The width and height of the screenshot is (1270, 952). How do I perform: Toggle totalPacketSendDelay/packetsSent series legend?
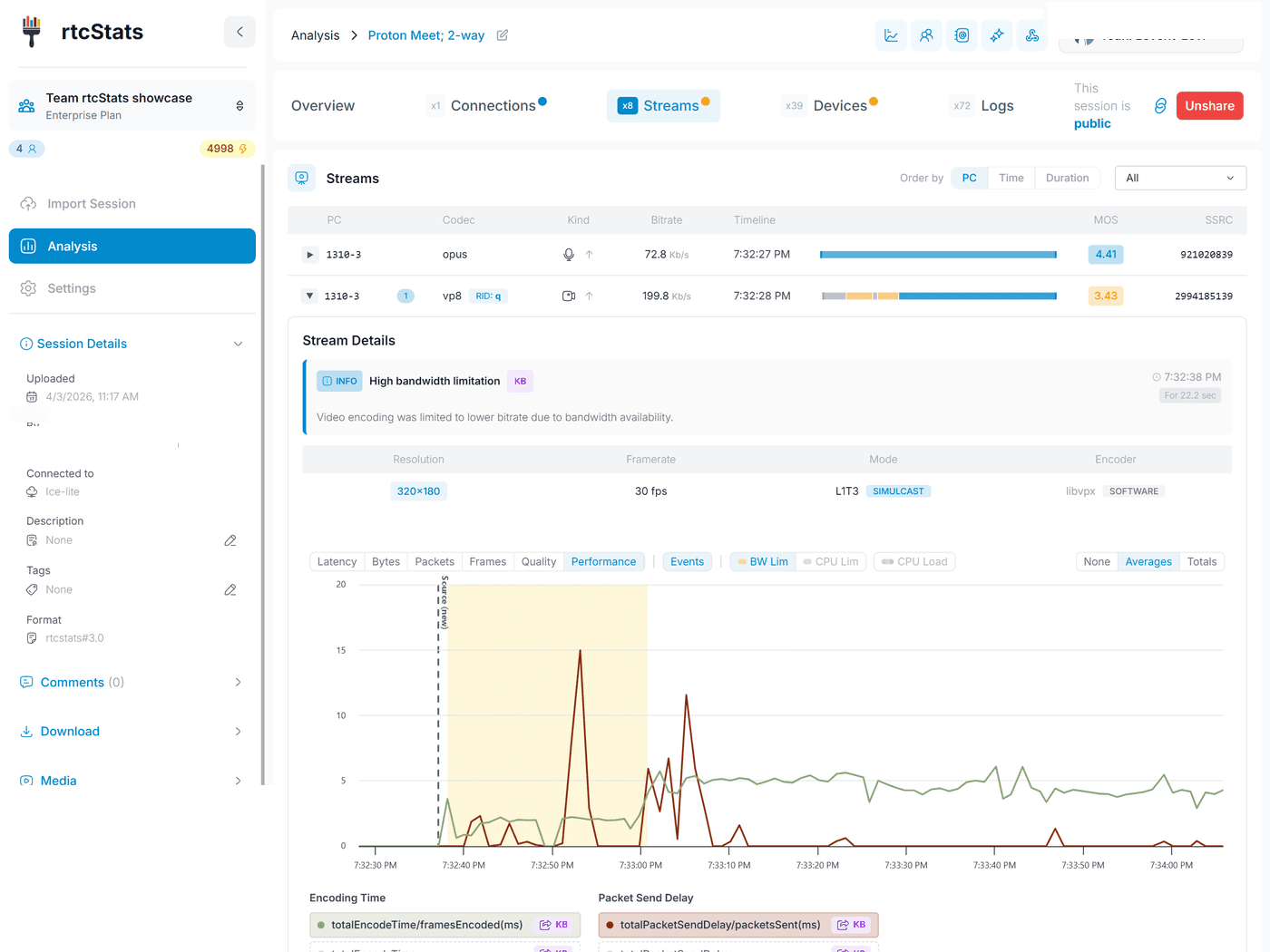(x=738, y=925)
